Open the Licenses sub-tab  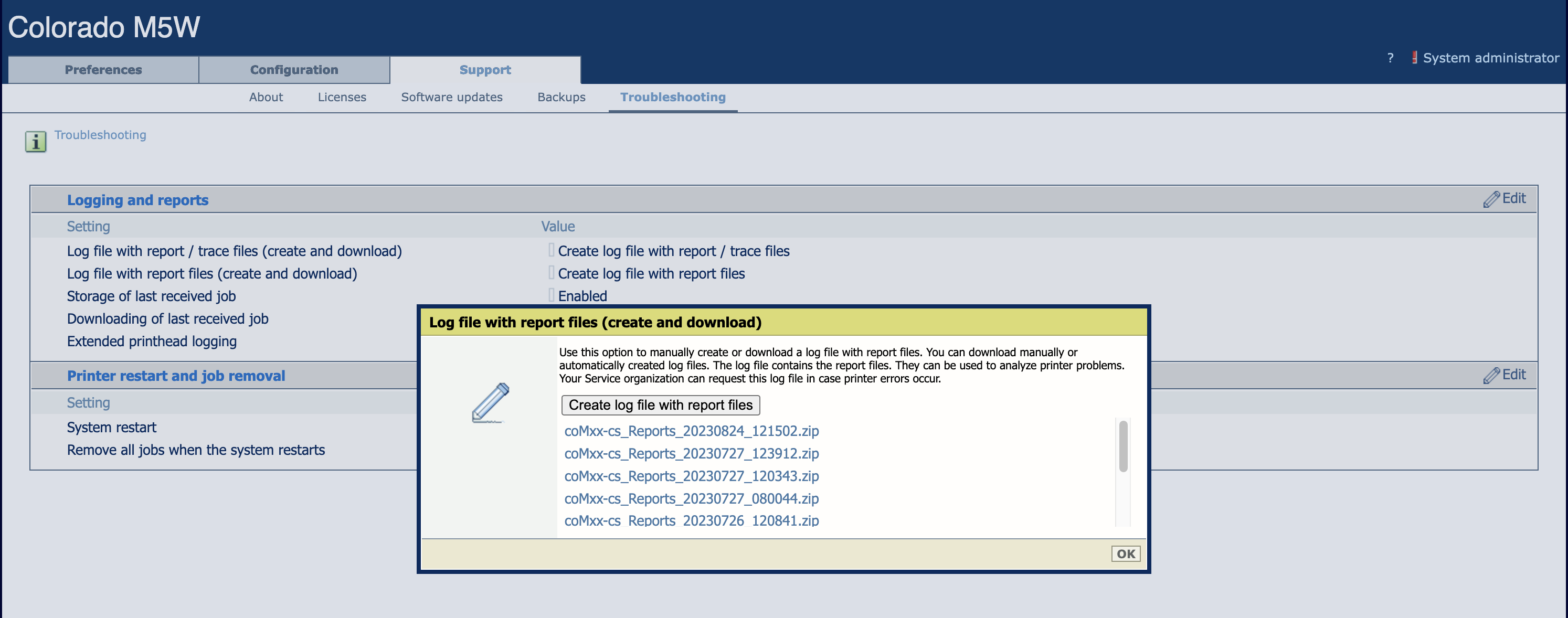342,98
